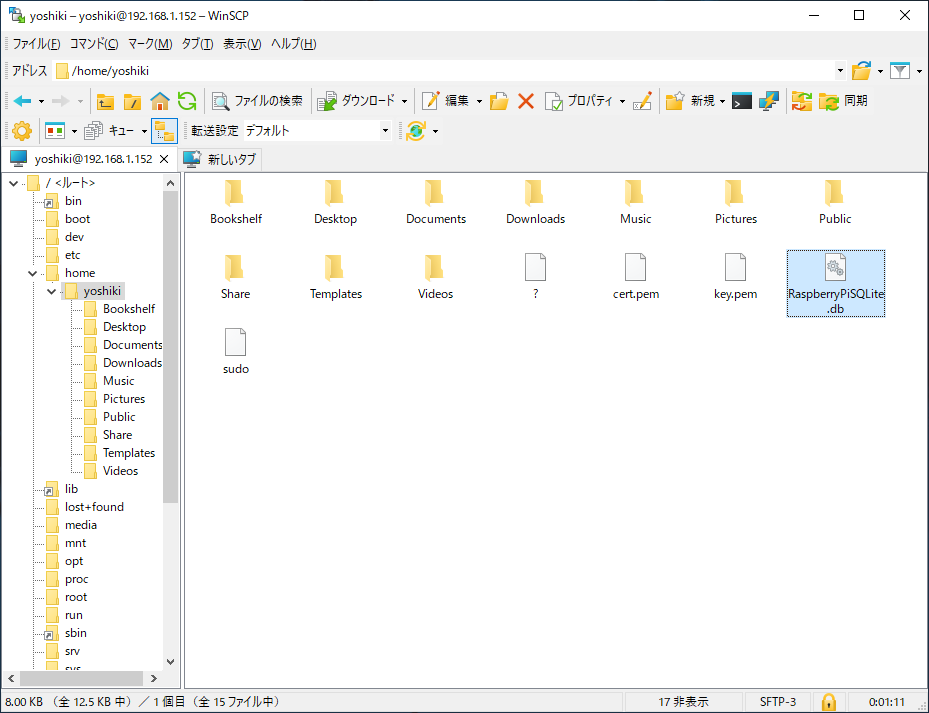The width and height of the screenshot is (929, 713).
Task: Click the Queue (キュー) icon button
Action: [110, 131]
